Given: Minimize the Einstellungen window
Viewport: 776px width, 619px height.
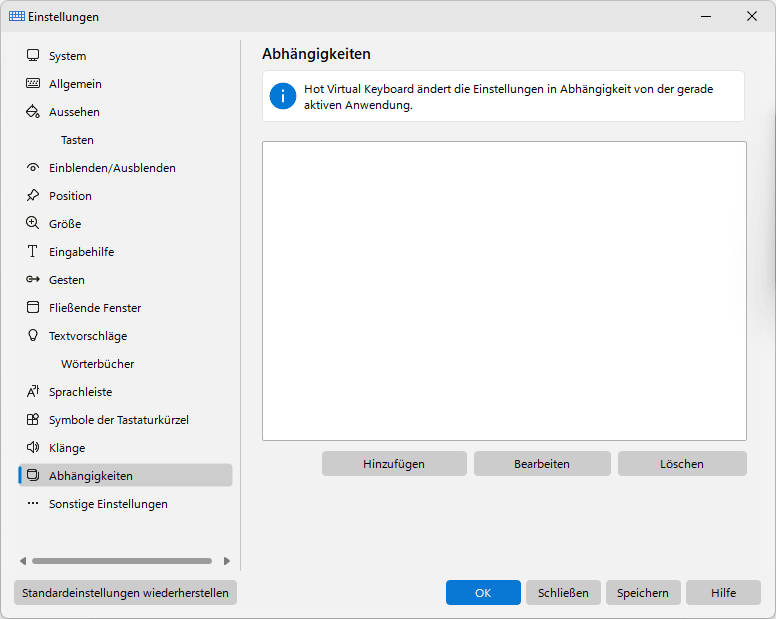Looking at the screenshot, I should pyautogui.click(x=706, y=16).
